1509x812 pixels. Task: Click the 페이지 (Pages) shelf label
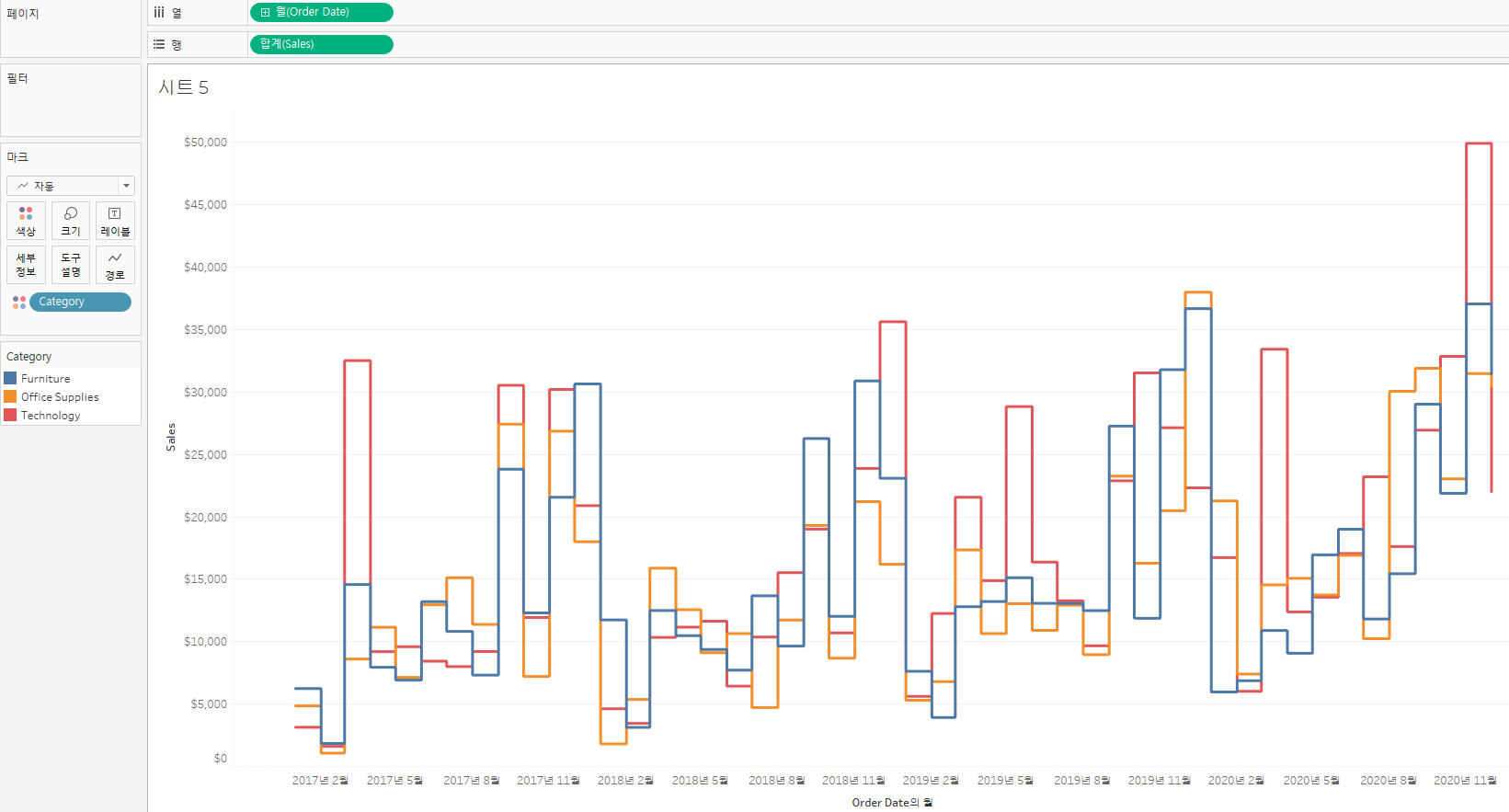click(x=23, y=14)
